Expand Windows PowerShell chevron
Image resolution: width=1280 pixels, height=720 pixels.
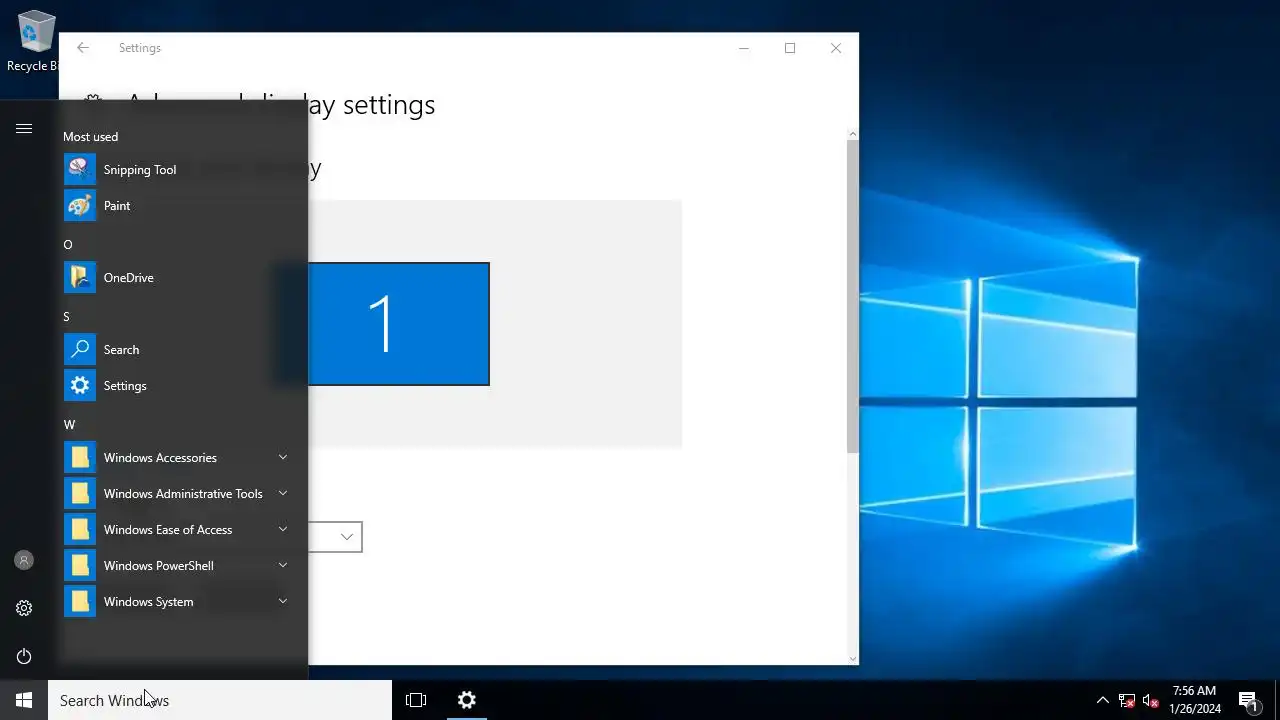[283, 566]
